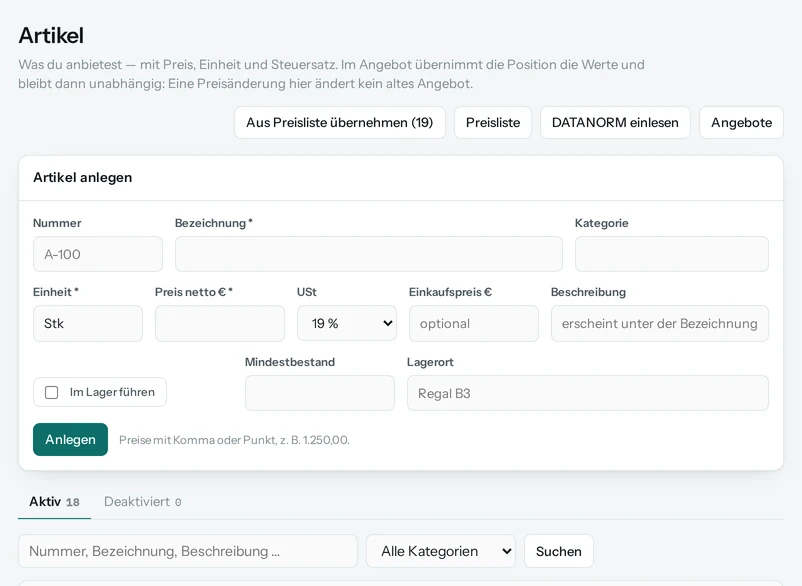Image resolution: width=802 pixels, height=586 pixels.
Task: Click the 'Im Lager führen' label text
Action: click(x=112, y=392)
